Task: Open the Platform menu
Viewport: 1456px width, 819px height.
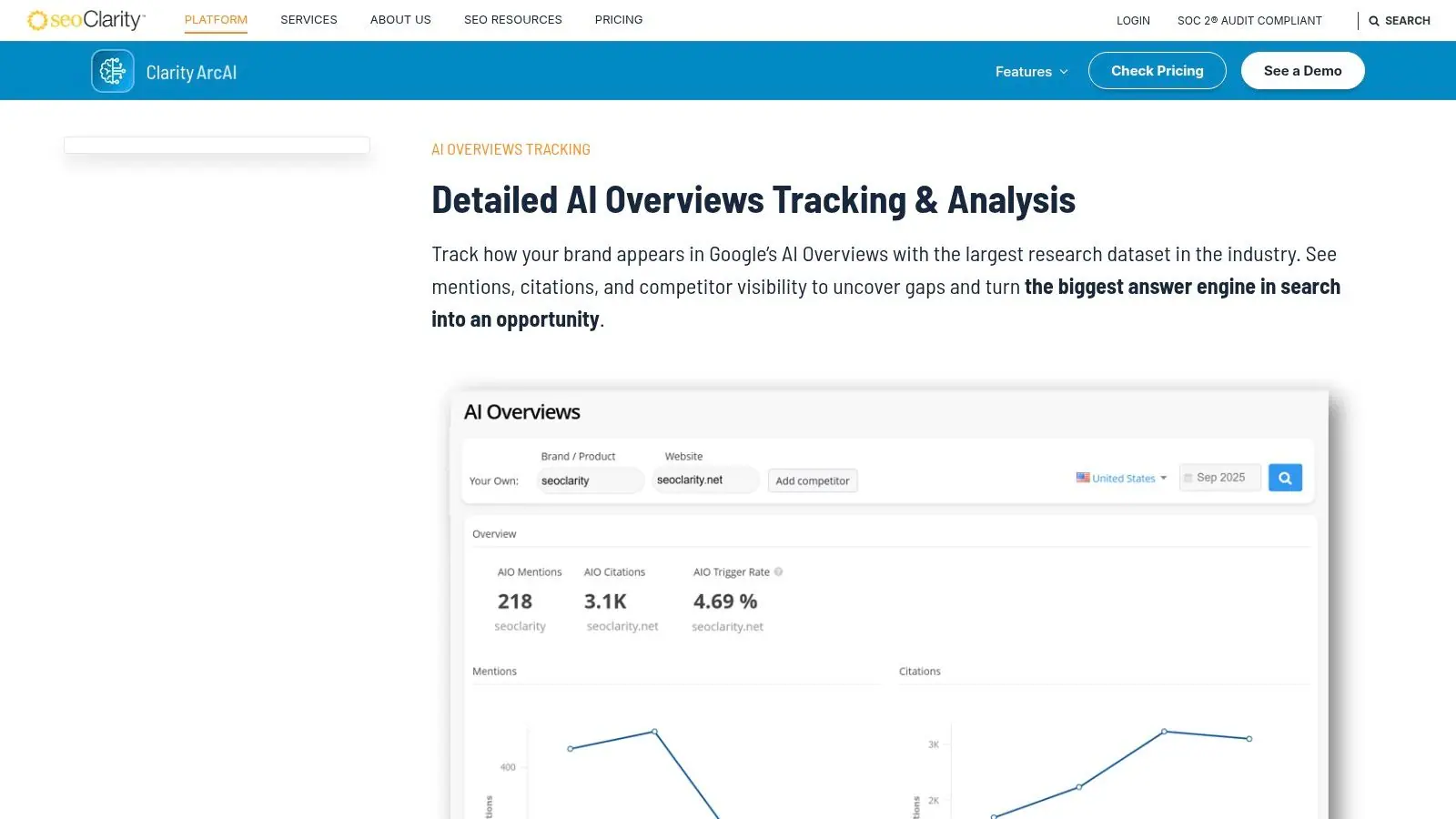Action: (x=216, y=20)
